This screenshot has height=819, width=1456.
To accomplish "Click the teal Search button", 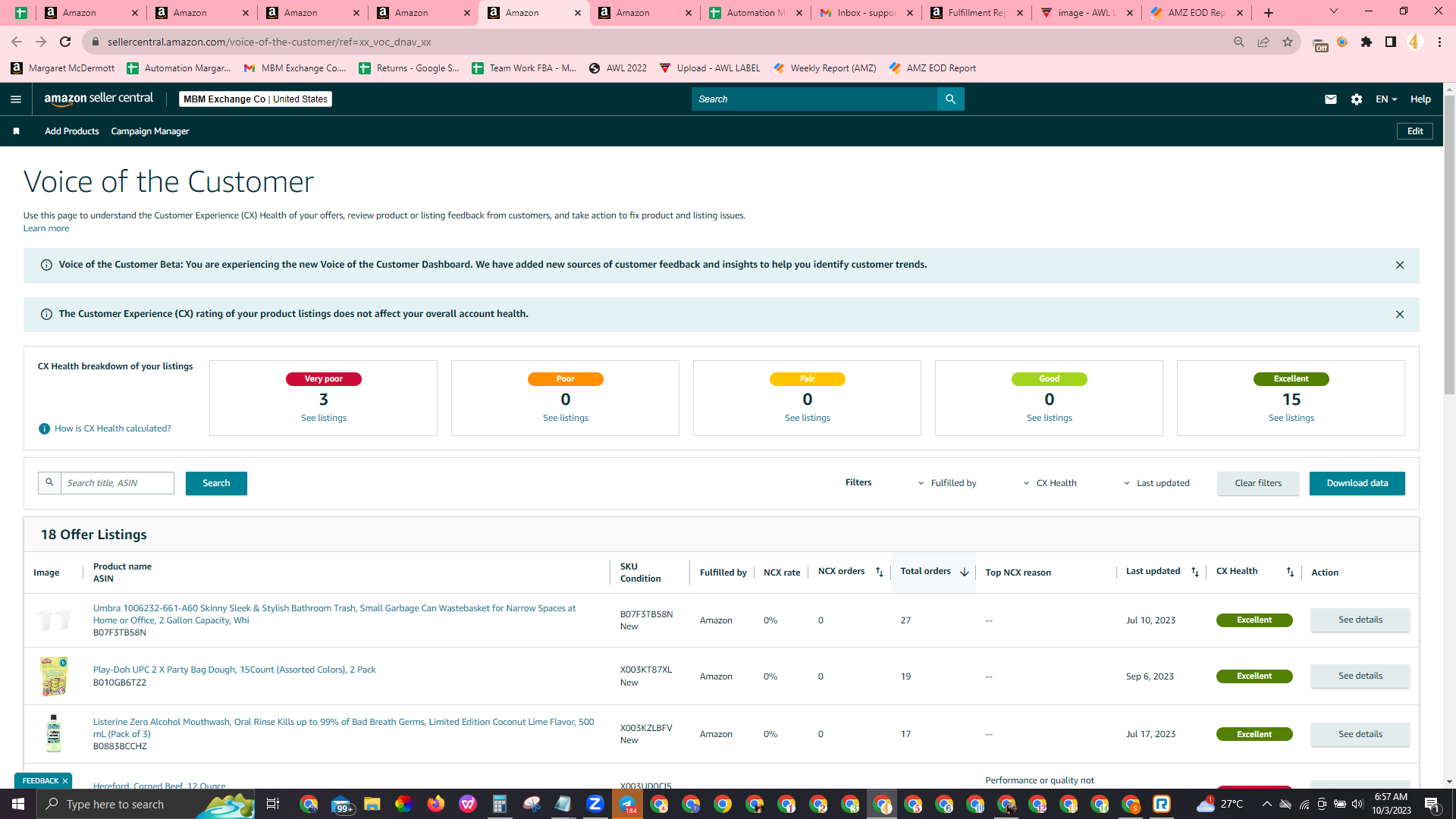I will point(216,483).
